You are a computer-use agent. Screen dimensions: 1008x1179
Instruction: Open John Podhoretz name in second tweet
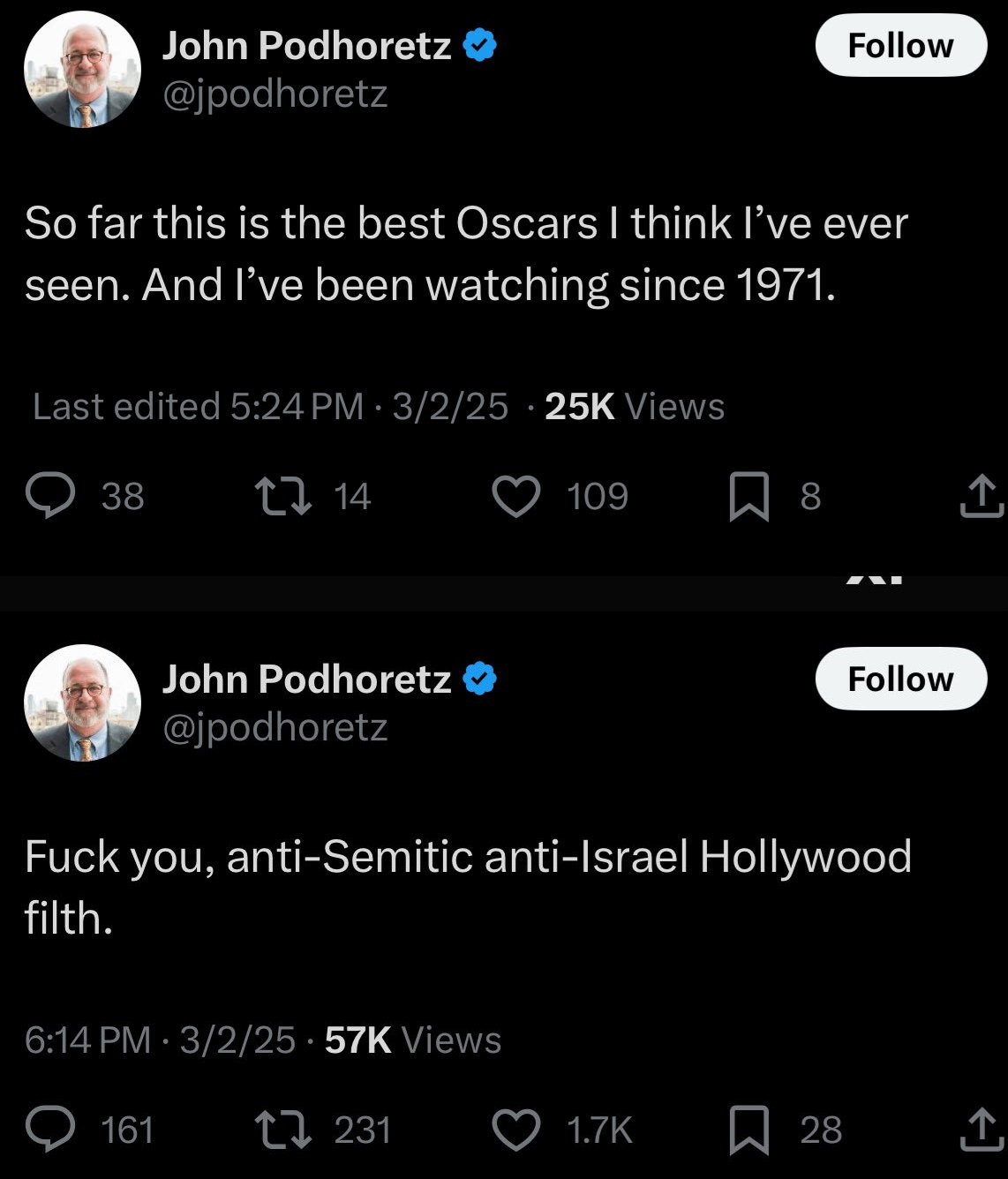[x=306, y=680]
